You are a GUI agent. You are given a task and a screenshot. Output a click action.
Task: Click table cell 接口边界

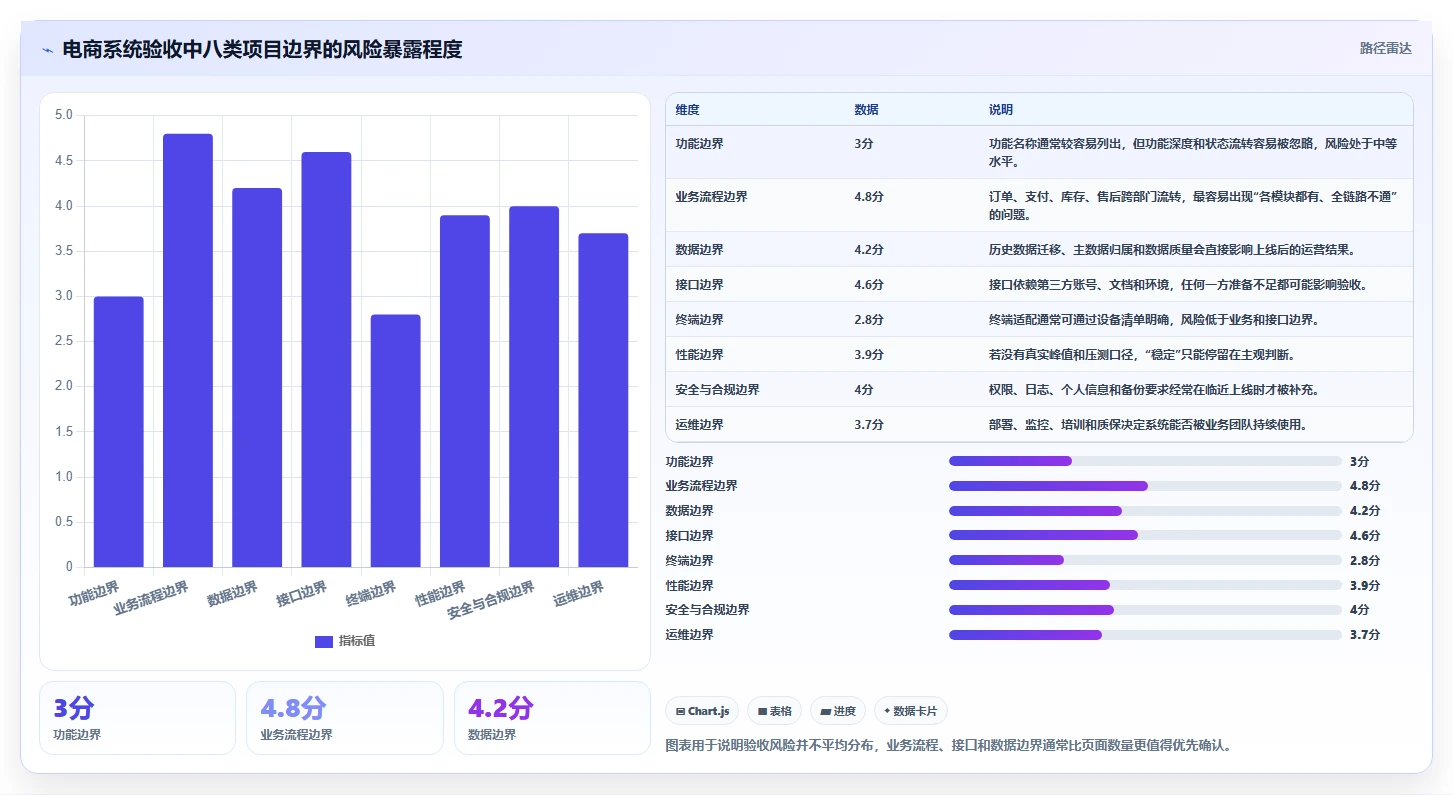(x=700, y=285)
